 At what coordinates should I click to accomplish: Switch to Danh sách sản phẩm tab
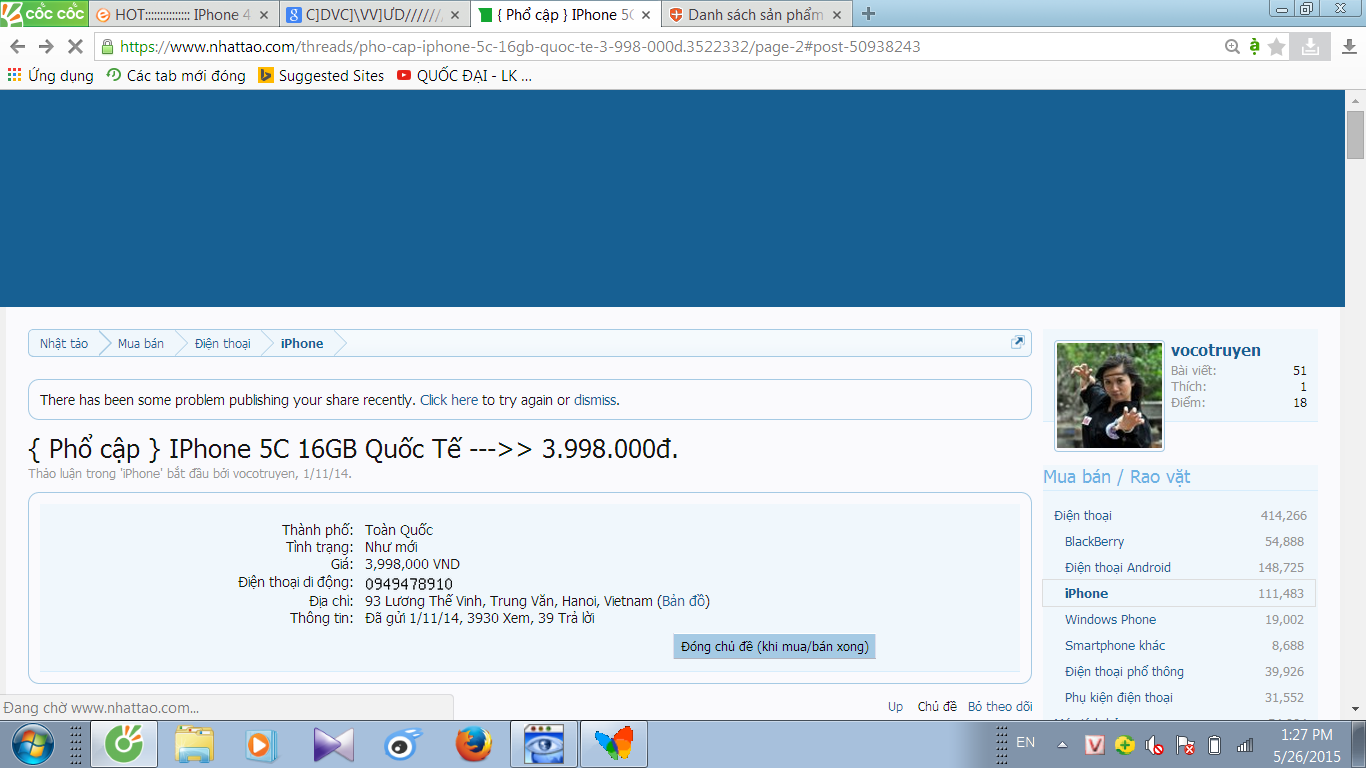pyautogui.click(x=755, y=15)
